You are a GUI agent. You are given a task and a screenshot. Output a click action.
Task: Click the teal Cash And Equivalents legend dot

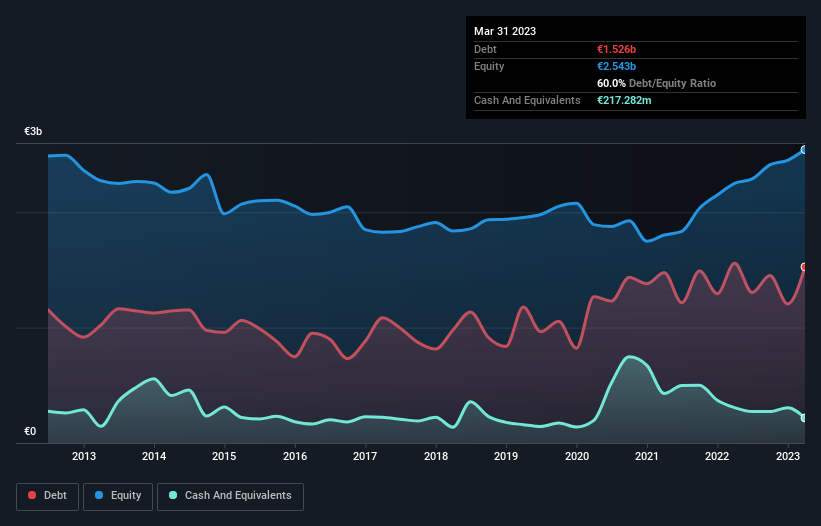click(x=173, y=495)
